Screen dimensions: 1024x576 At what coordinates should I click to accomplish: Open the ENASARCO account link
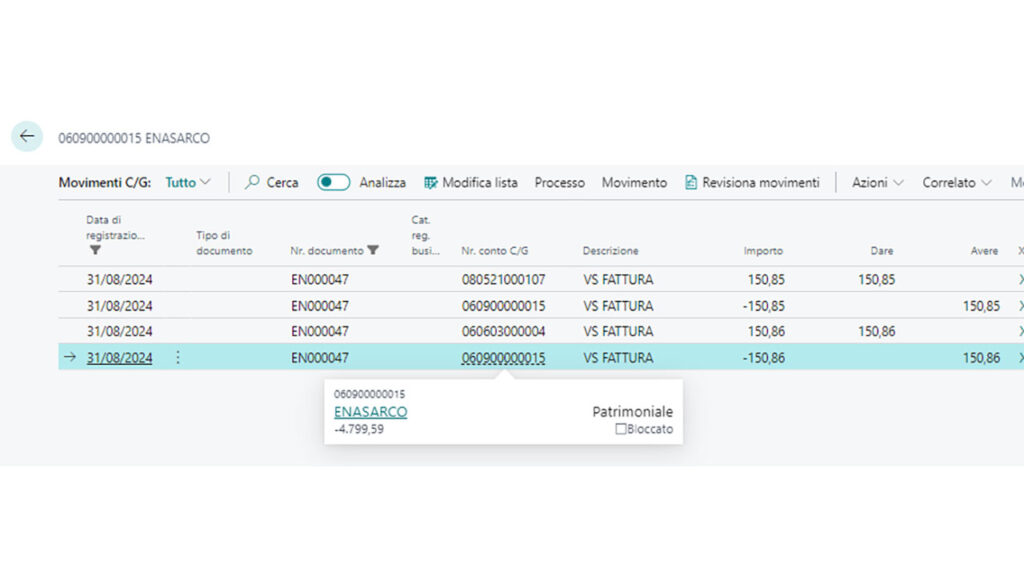(x=370, y=411)
